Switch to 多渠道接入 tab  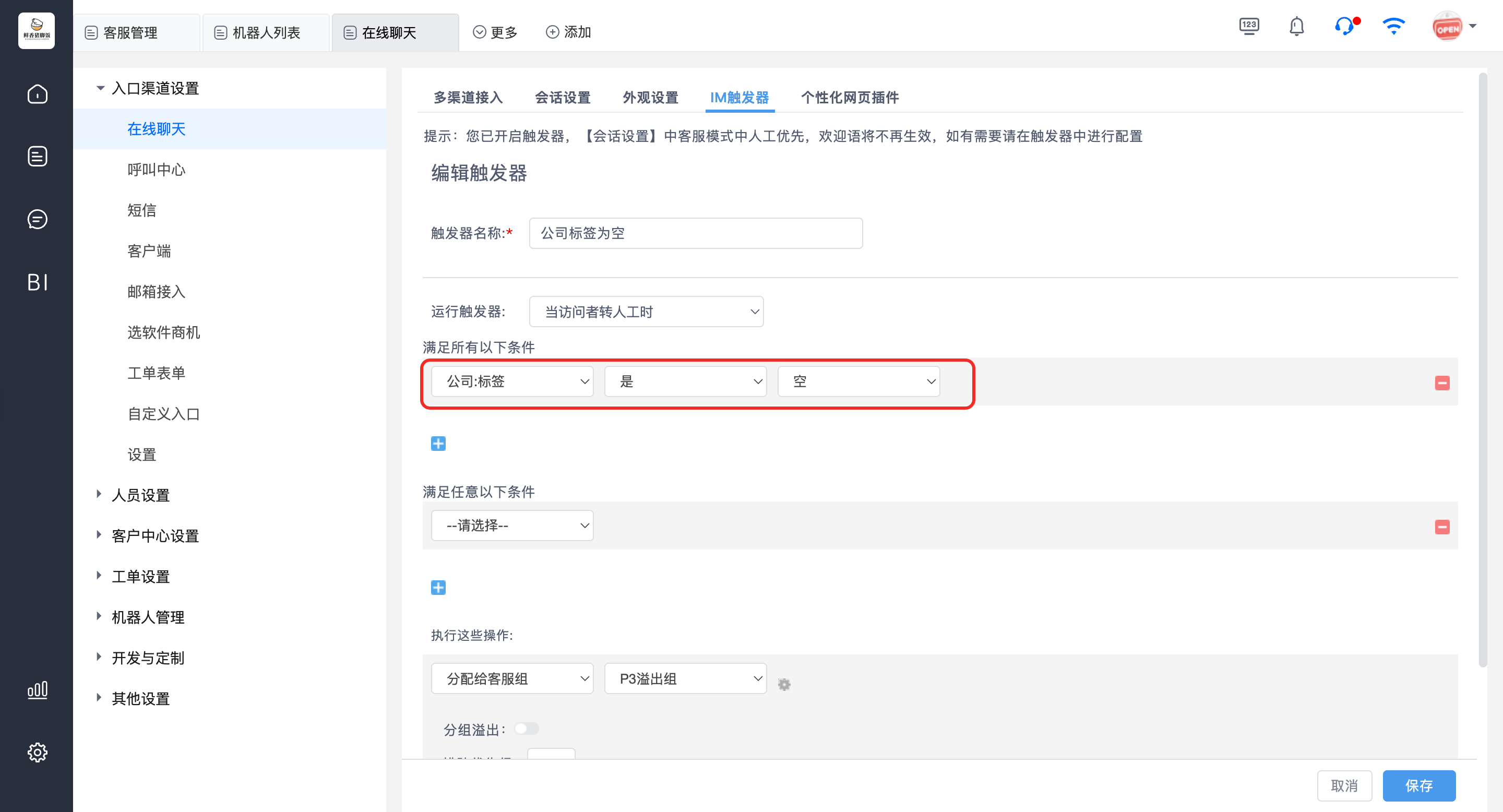[x=468, y=98]
